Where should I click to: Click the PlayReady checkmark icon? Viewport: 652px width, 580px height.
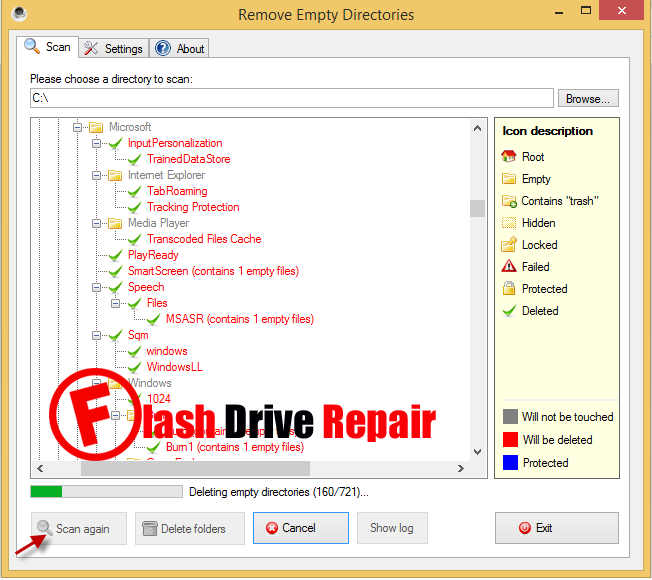115,256
